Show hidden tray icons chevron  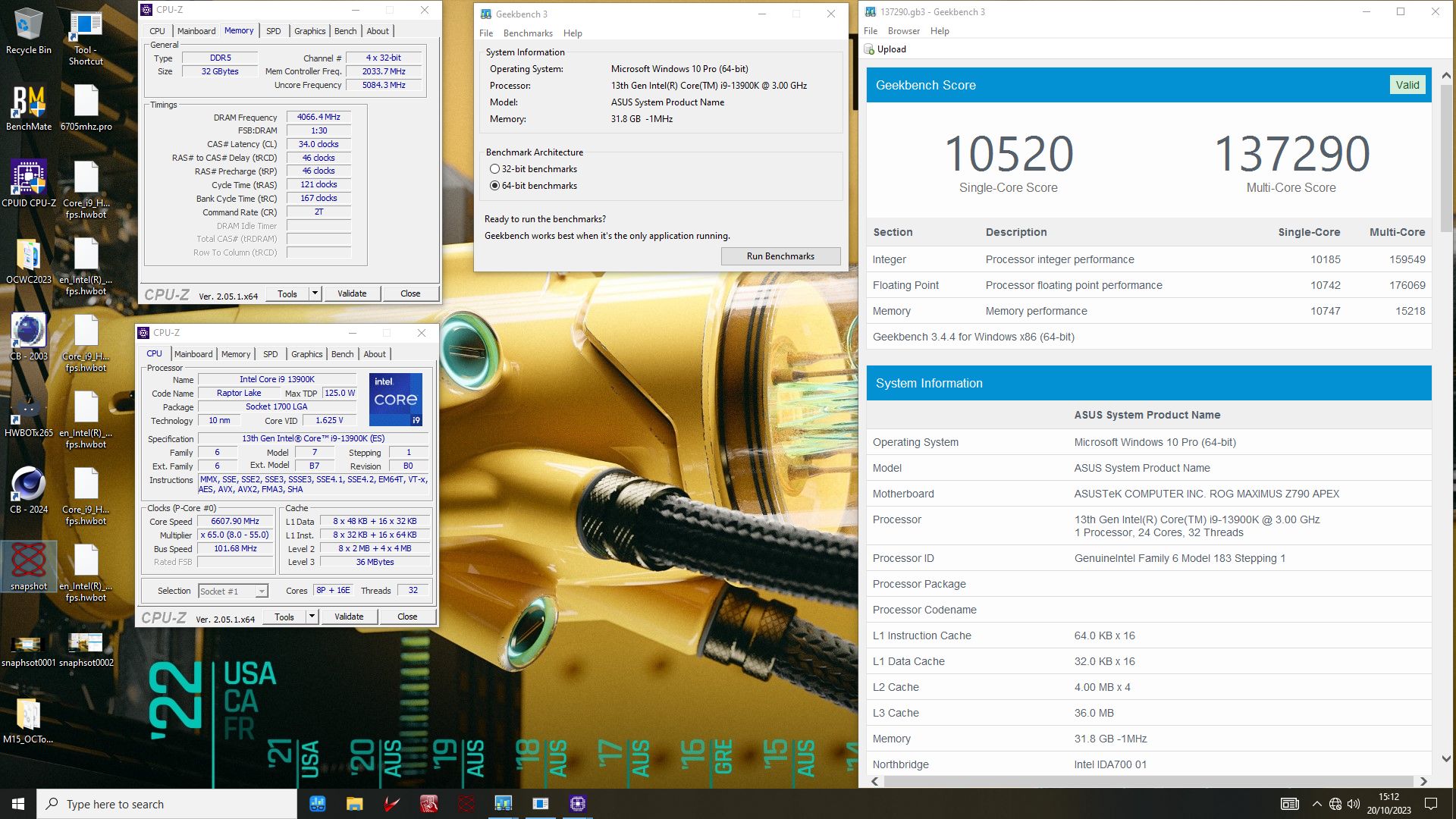(x=1316, y=804)
